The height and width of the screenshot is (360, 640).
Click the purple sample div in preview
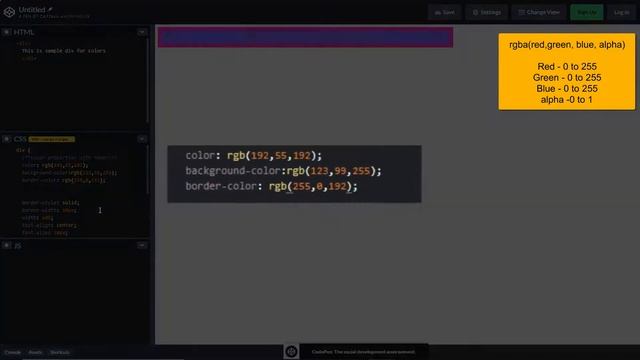coord(305,37)
